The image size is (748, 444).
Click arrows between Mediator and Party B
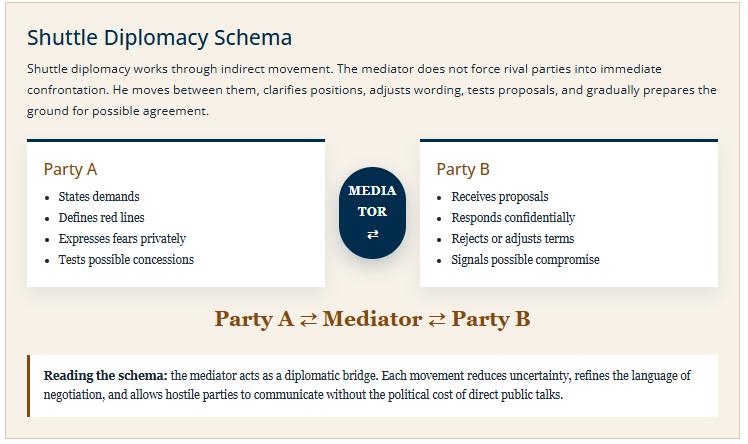436,320
